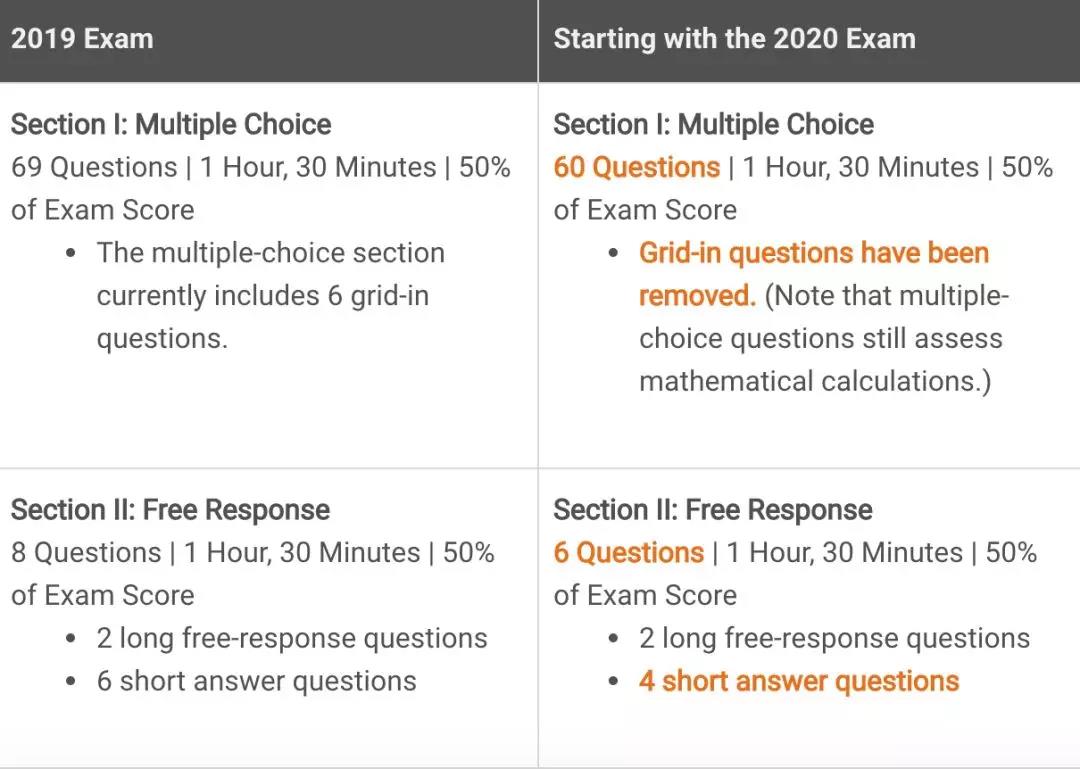Click the orange "6 Questions" text
Image resolution: width=1080 pixels, height=769 pixels.
(628, 553)
